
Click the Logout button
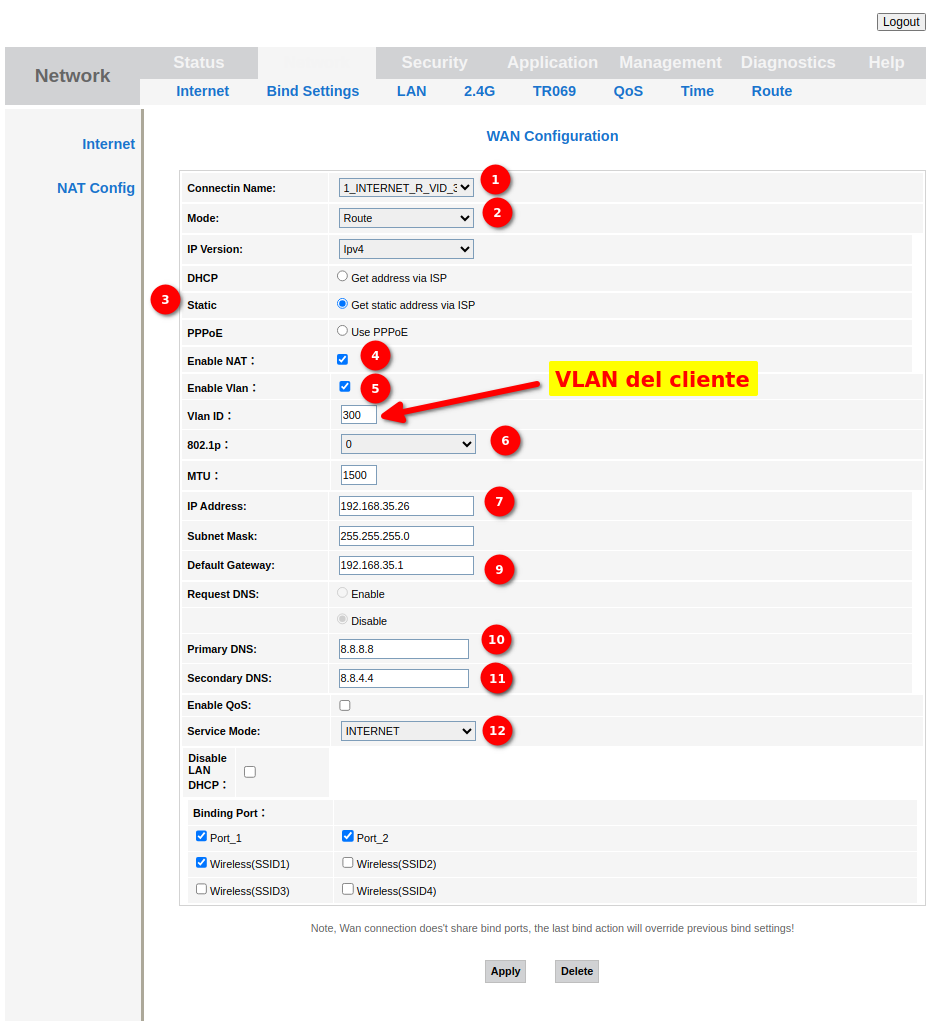(901, 22)
